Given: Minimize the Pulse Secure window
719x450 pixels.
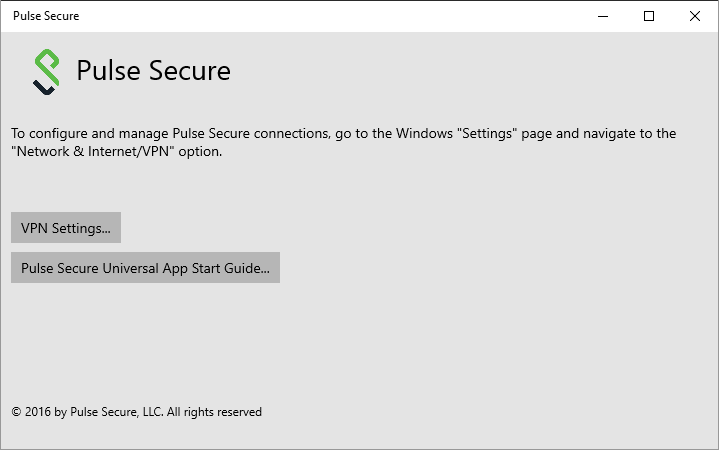Looking at the screenshot, I should (x=603, y=16).
